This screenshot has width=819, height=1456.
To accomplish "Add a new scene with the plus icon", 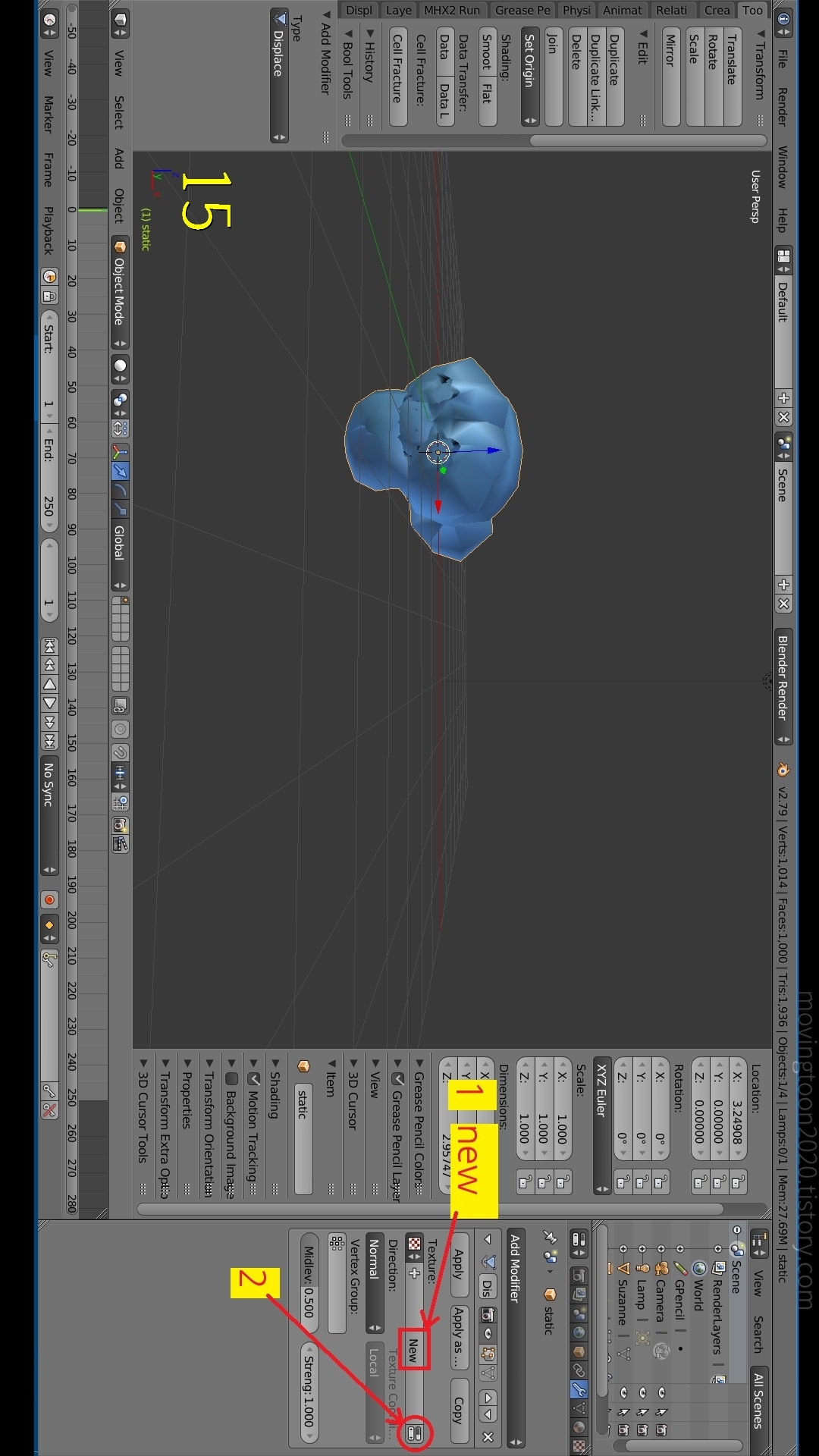I will [x=783, y=585].
